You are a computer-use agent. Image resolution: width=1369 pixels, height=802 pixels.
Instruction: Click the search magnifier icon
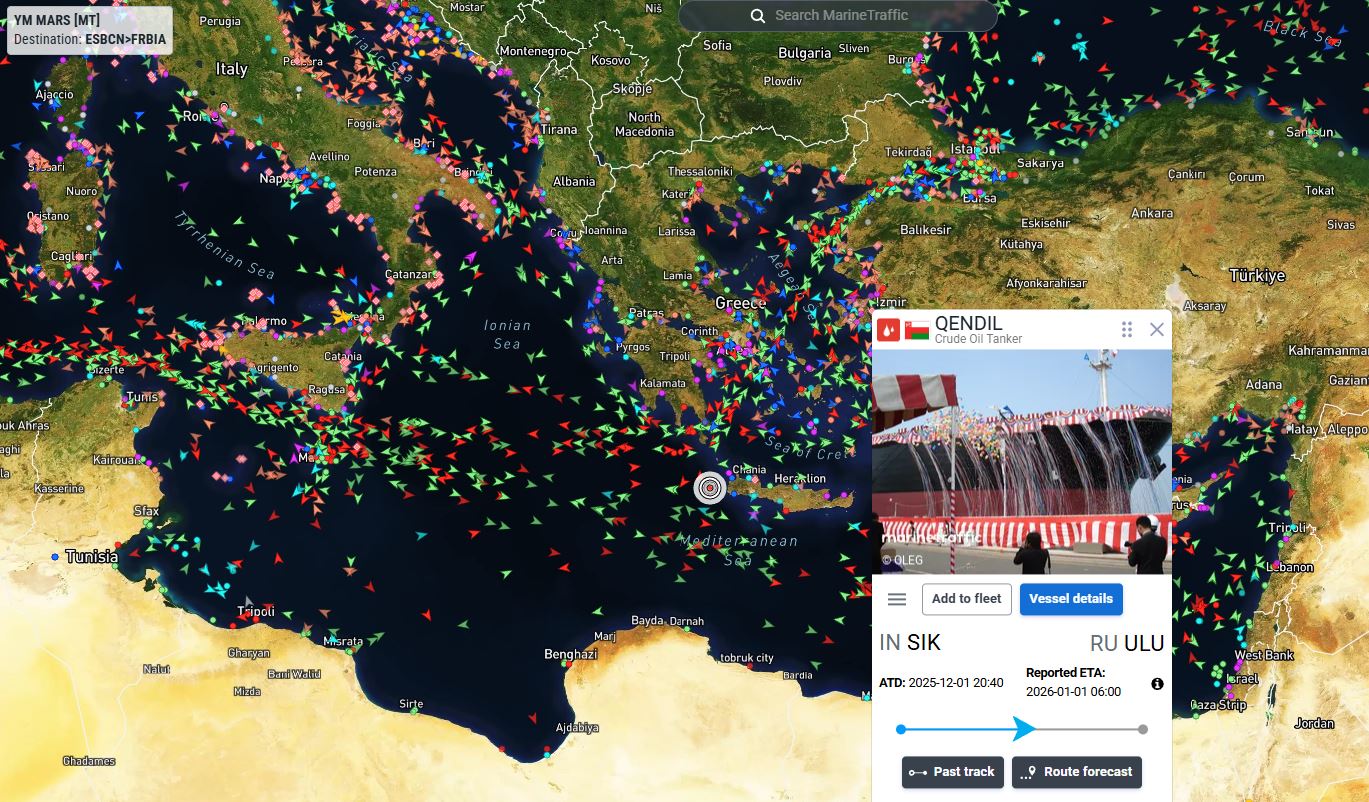pos(758,15)
